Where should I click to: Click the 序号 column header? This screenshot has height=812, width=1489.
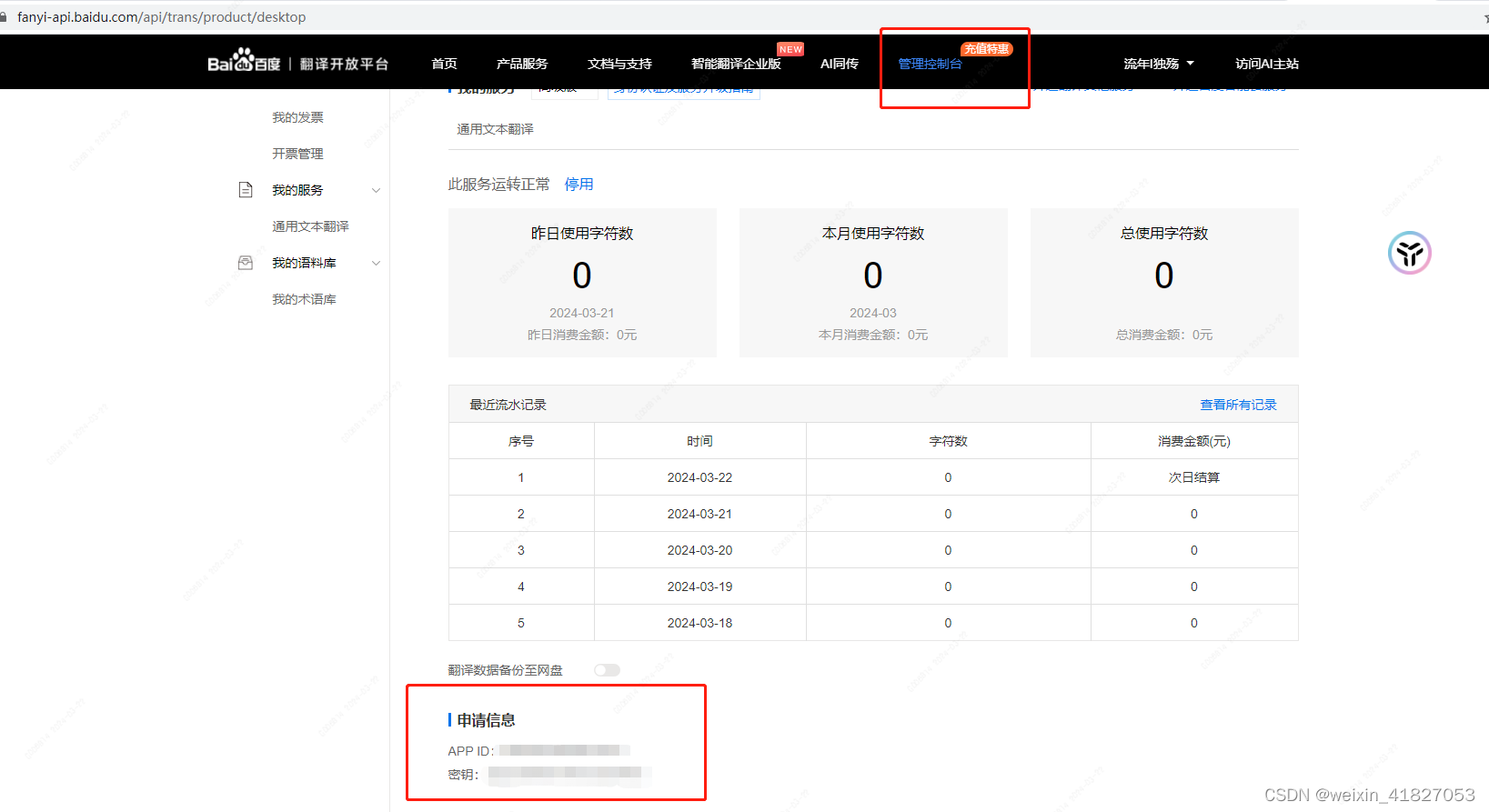(521, 441)
